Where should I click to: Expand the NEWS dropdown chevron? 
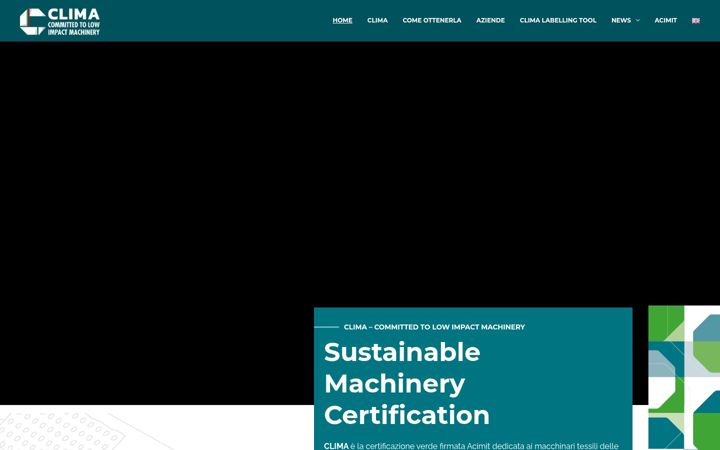pyautogui.click(x=637, y=20)
